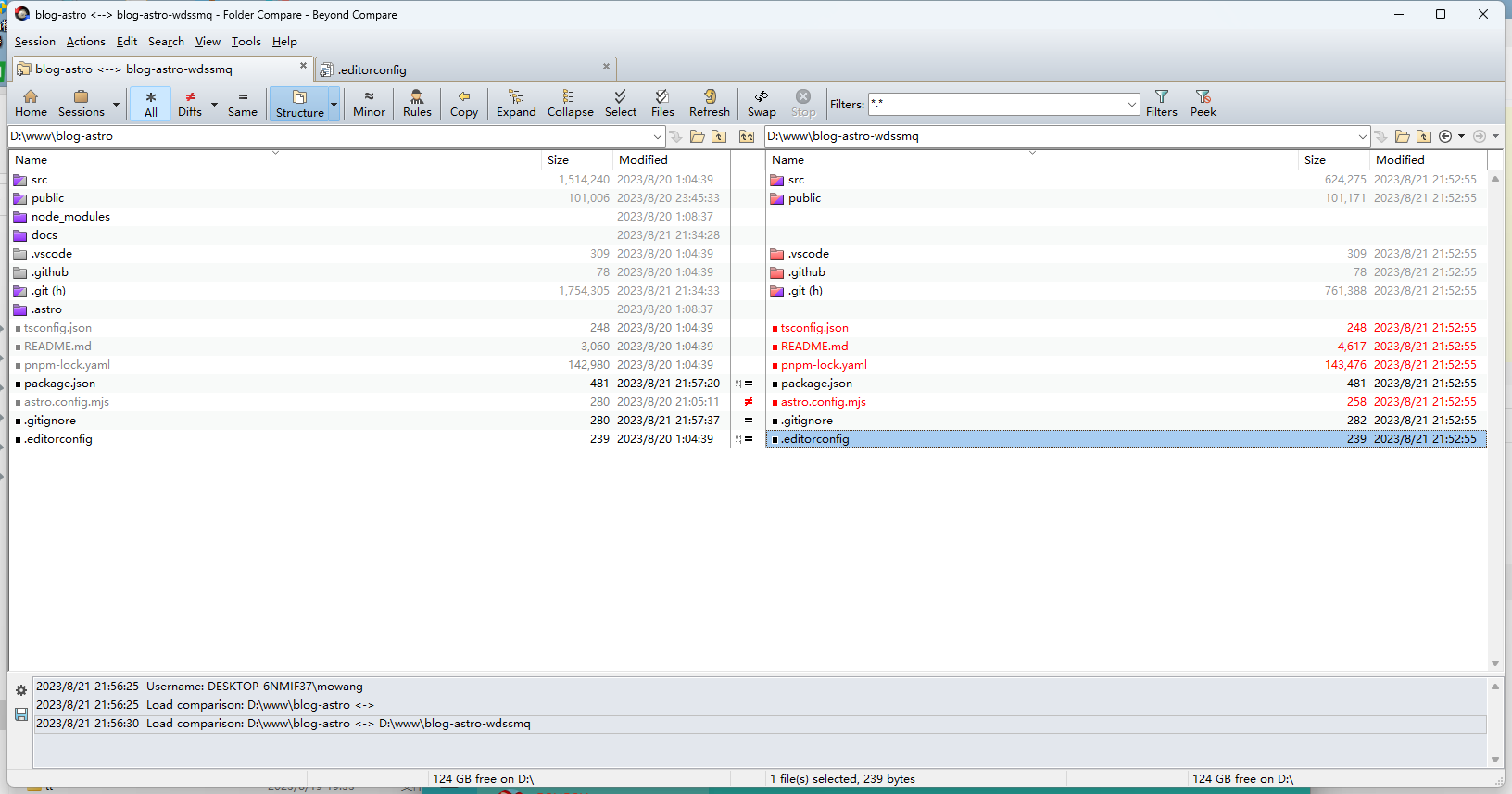Click the left path field D:\www\blog-astro
This screenshot has height=794, width=1512.
click(330, 136)
